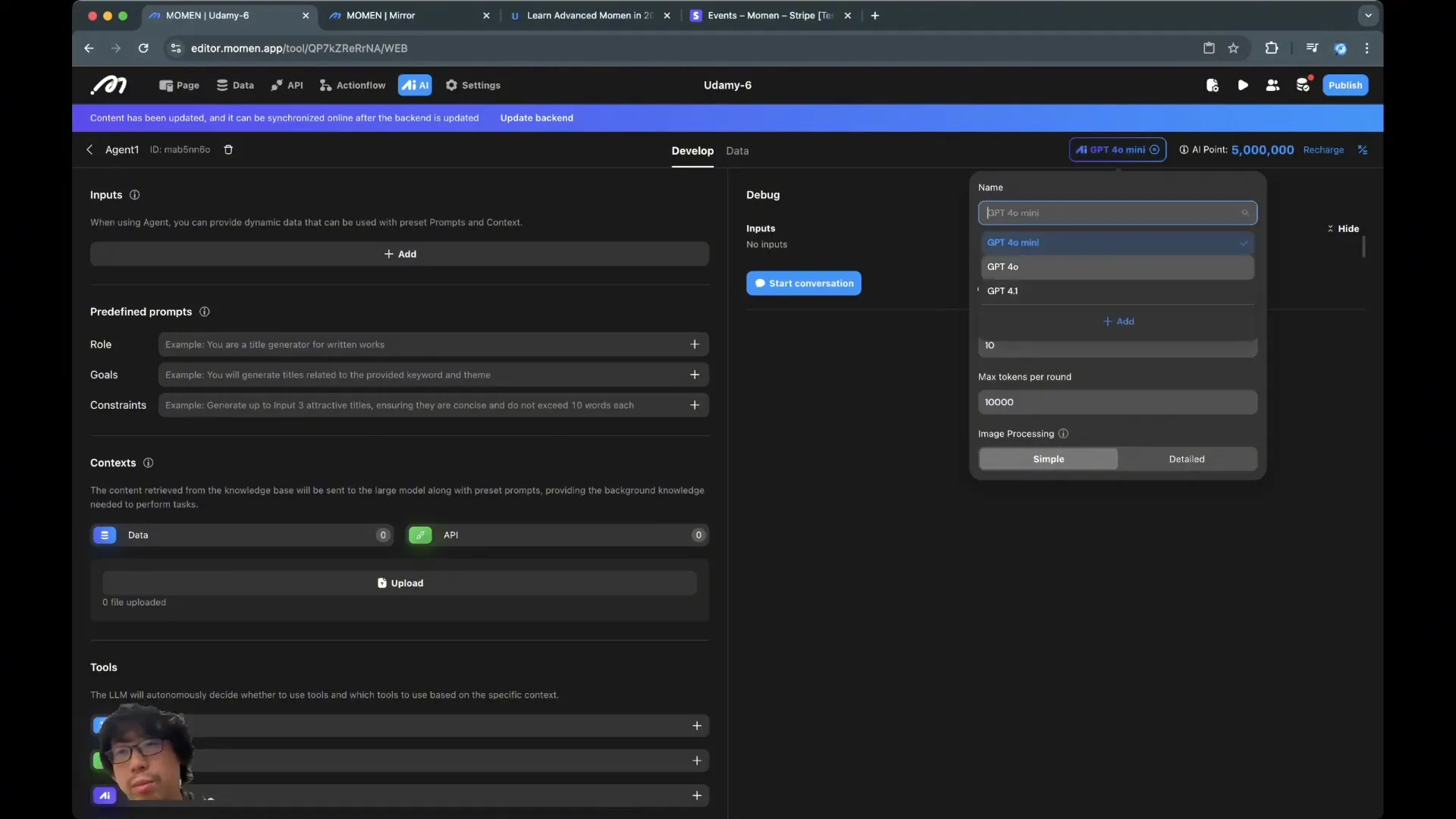Open the API context source
Screen dimensions: 1456x819
click(557, 535)
